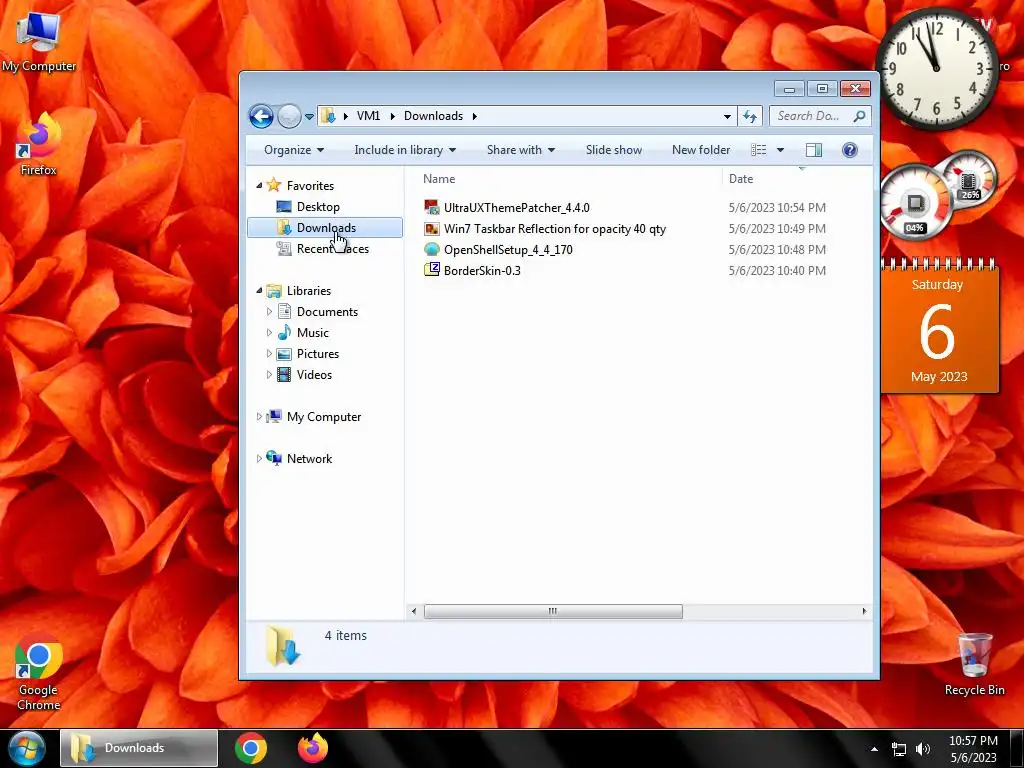
Task: Click the Downloads taskbar button
Action: point(138,748)
